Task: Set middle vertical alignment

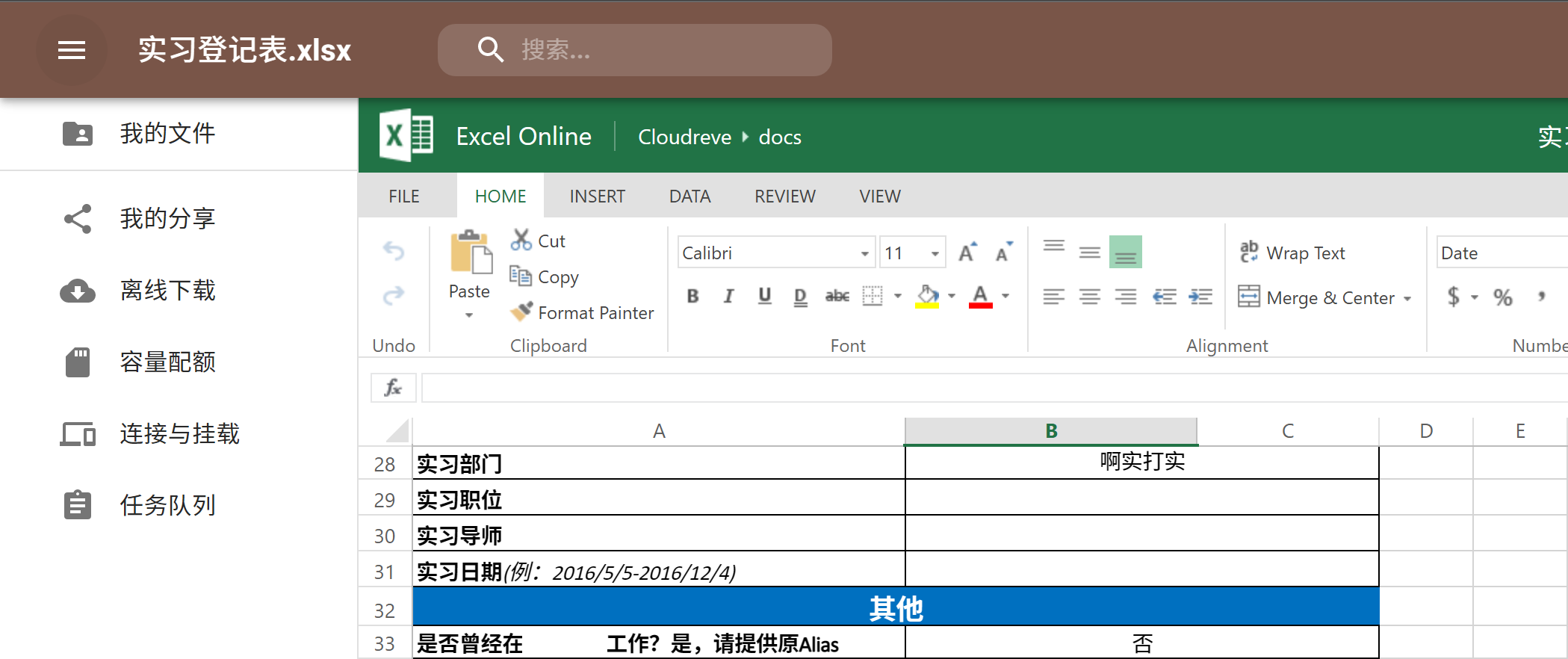Action: pyautogui.click(x=1090, y=252)
